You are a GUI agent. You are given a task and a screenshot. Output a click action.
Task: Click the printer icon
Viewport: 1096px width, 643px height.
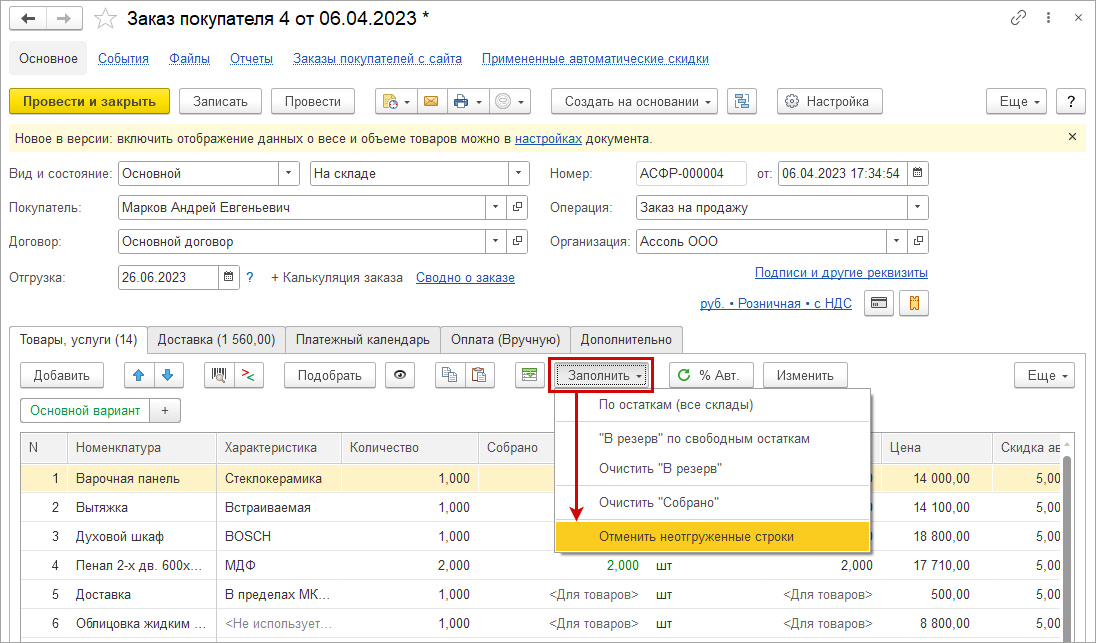click(x=461, y=101)
